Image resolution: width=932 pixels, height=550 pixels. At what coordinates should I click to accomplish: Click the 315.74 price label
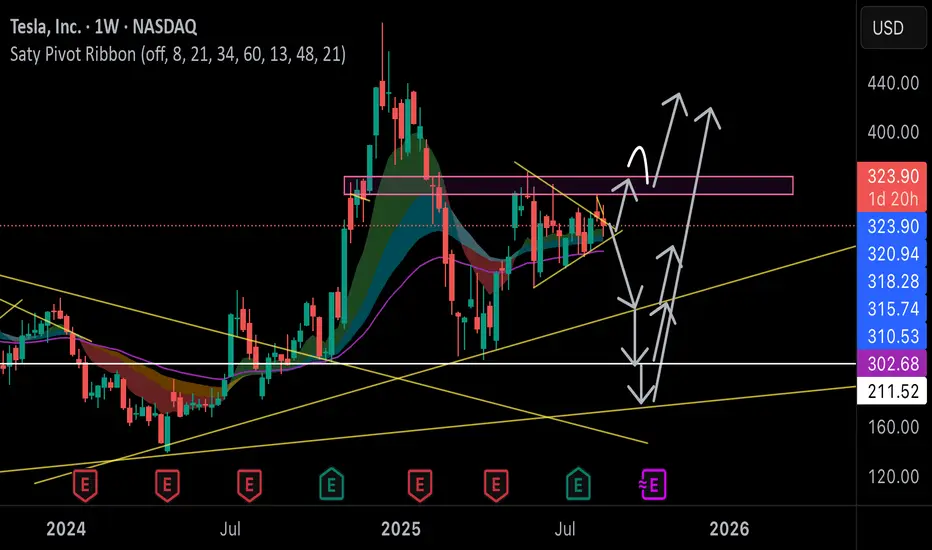point(892,309)
